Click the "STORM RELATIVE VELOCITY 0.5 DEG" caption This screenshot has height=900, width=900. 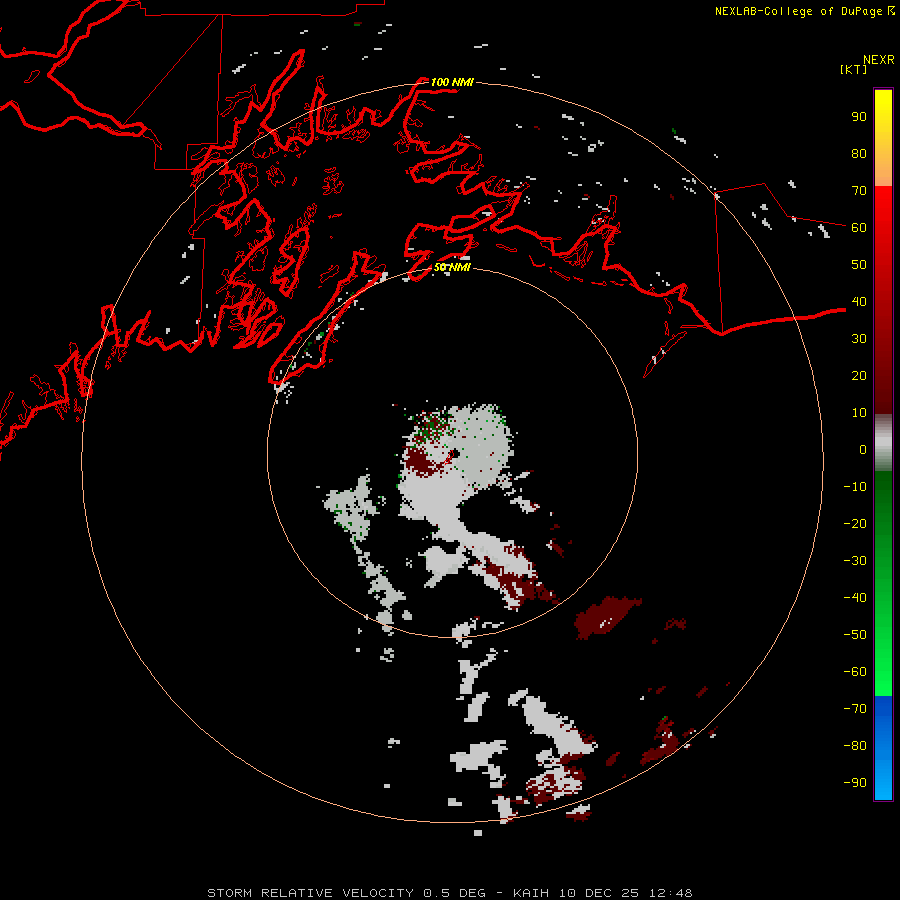point(346,893)
